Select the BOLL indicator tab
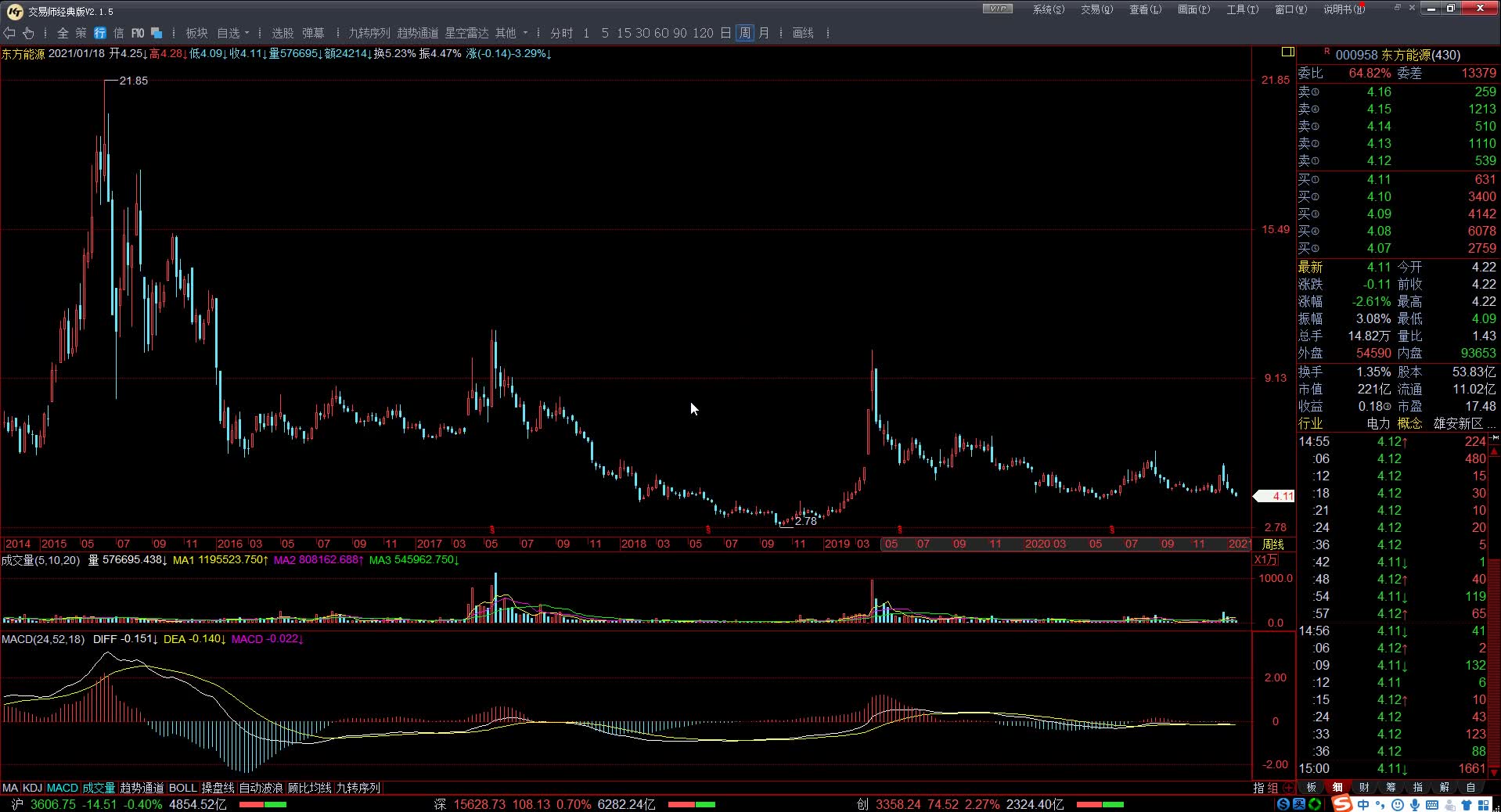1501x812 pixels. coord(183,788)
